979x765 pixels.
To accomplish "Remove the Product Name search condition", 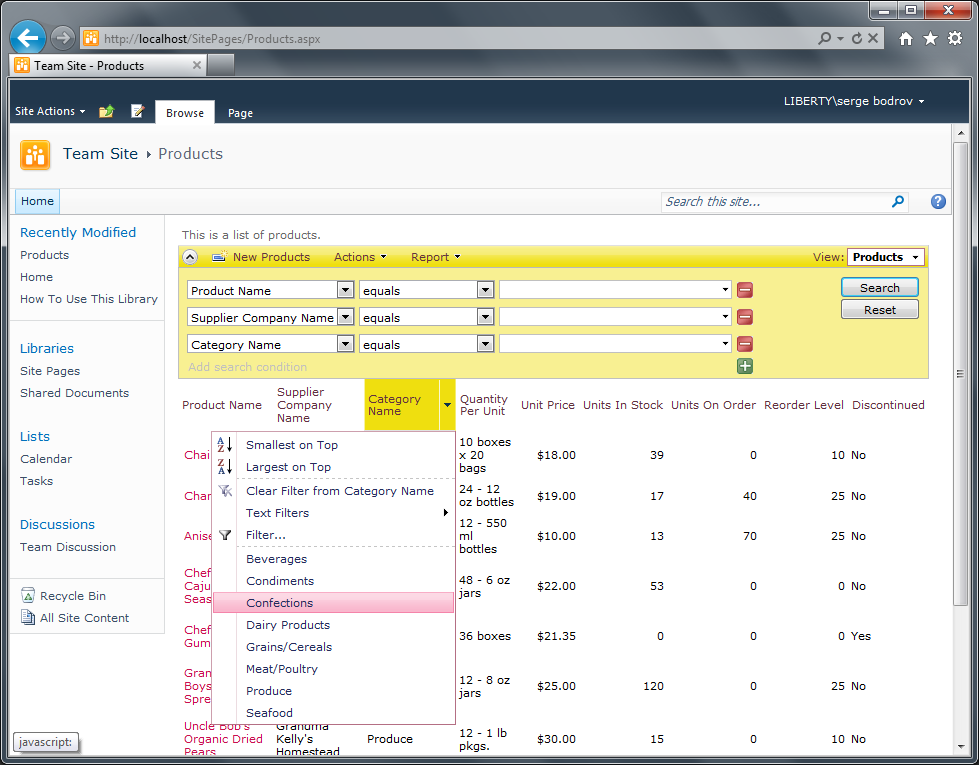I will point(744,290).
